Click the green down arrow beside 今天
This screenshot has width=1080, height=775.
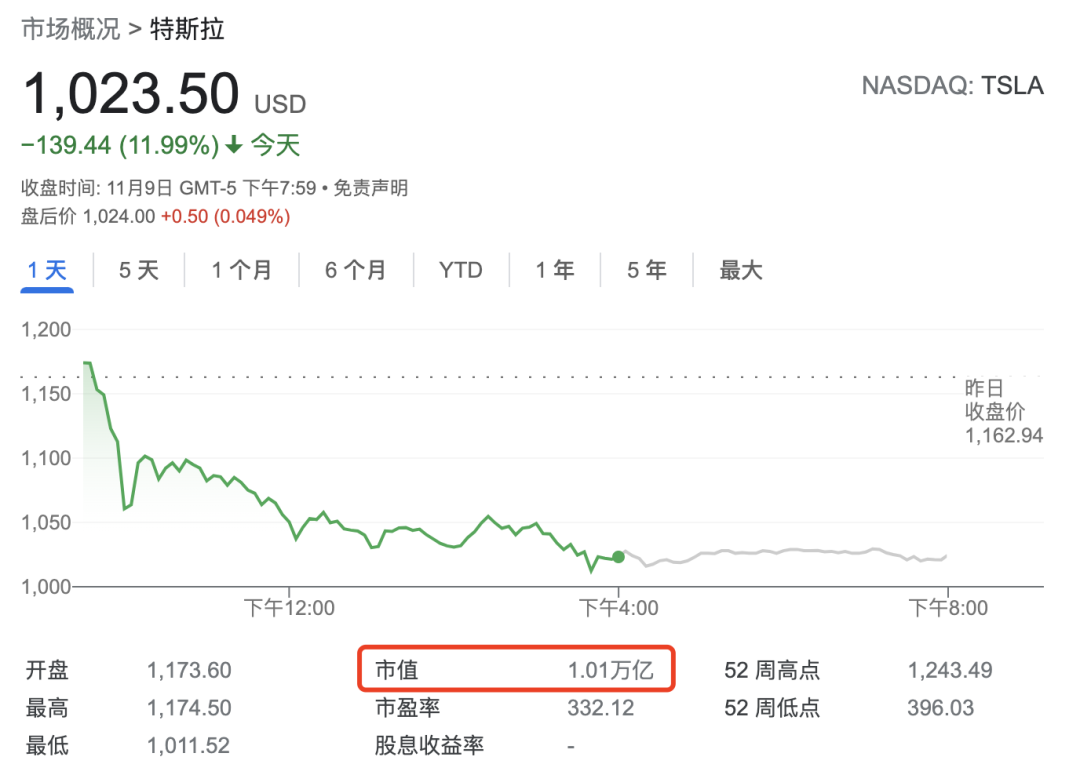coord(234,146)
